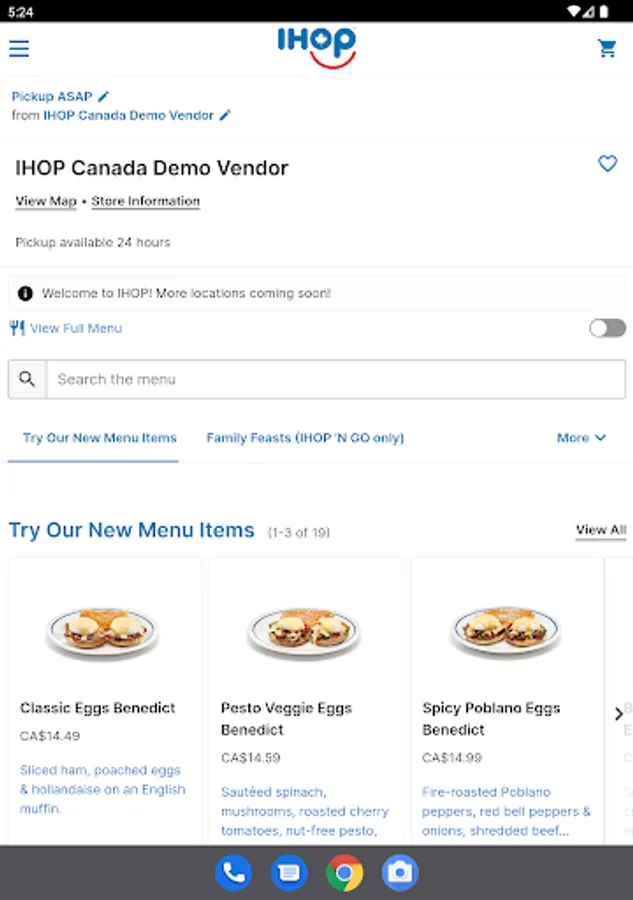Viewport: 633px width, 900px height.
Task: Switch to Family Feasts tab
Action: [x=305, y=438]
